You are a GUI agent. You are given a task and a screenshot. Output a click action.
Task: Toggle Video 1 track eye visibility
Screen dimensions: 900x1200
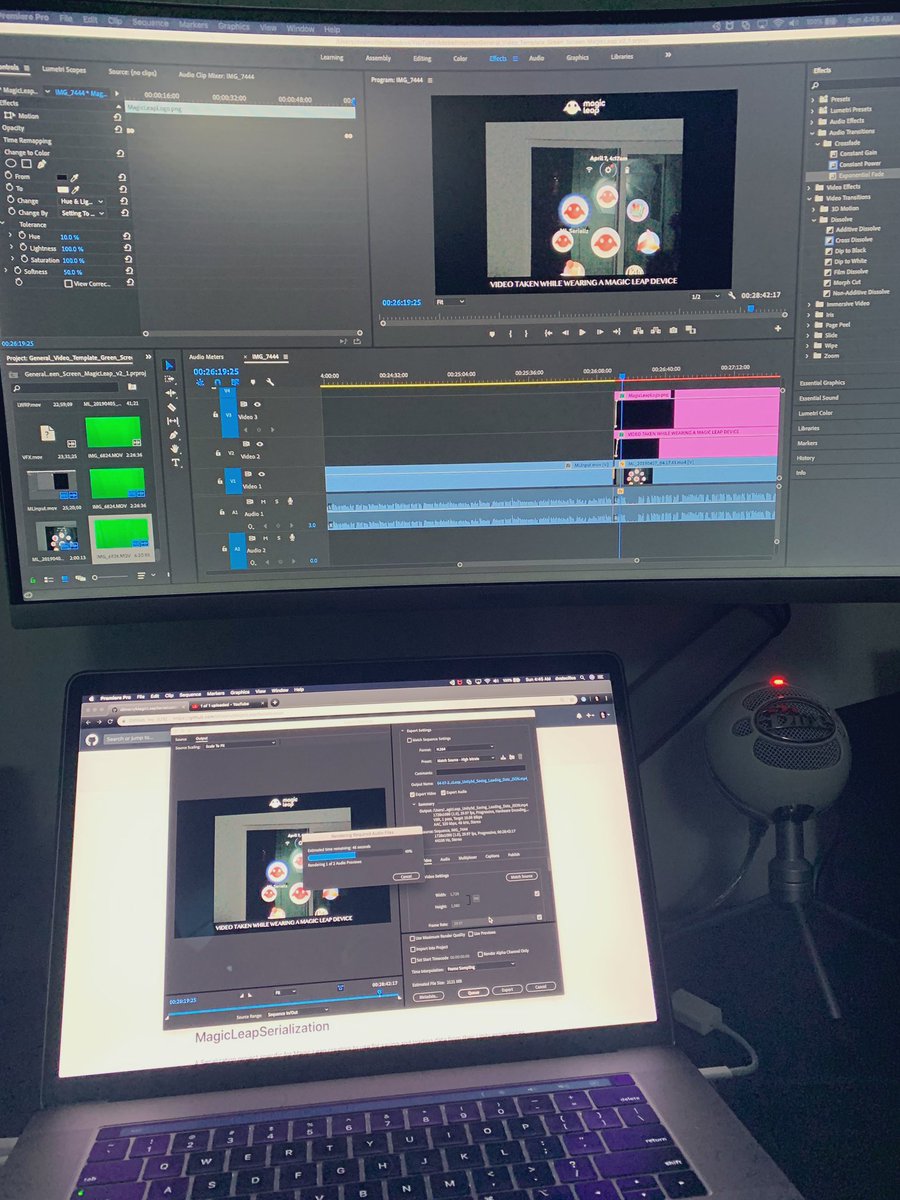tap(261, 474)
